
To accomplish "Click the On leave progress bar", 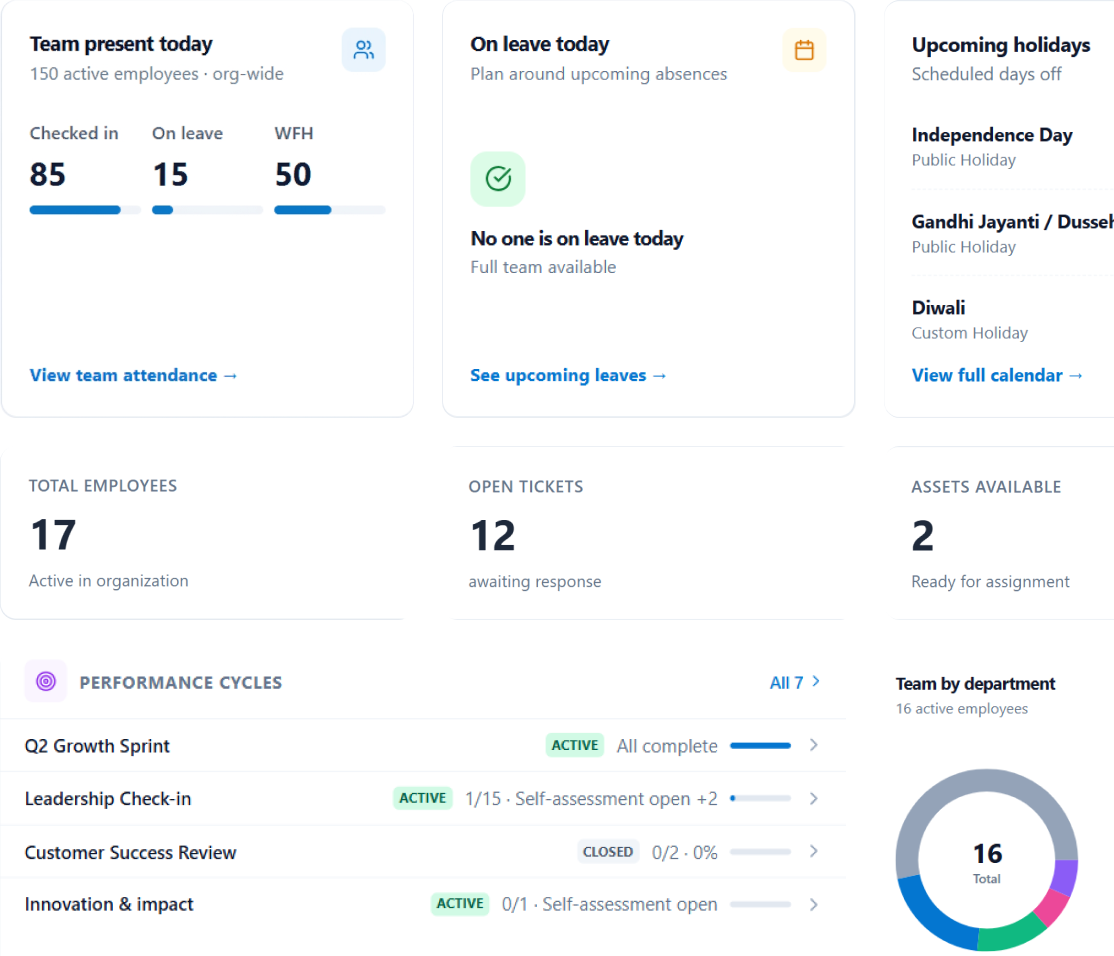I will (207, 210).
